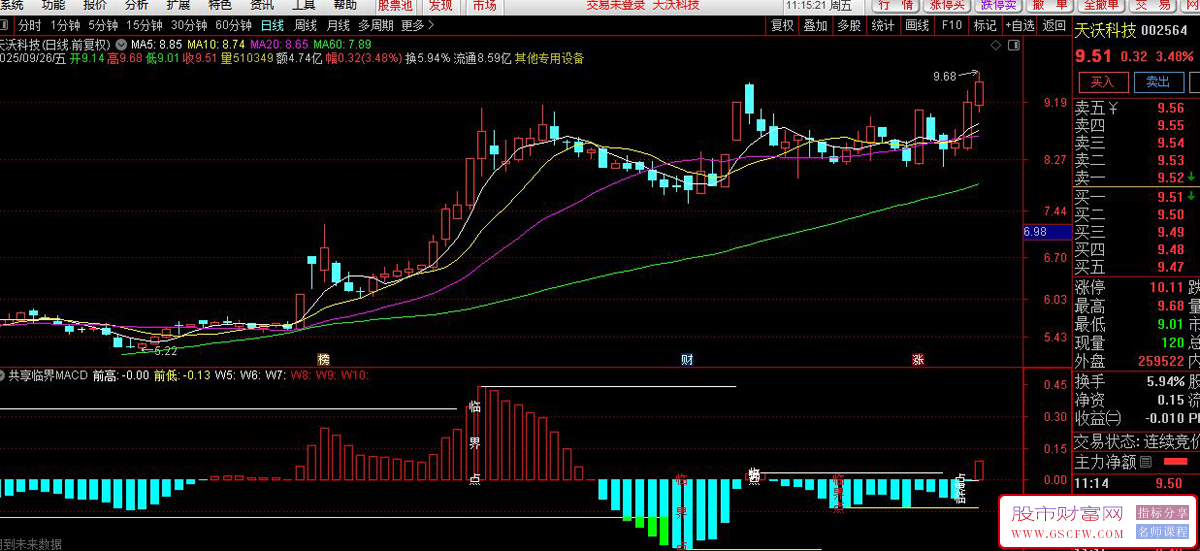Open the 分析 menu
The width and height of the screenshot is (1200, 551).
pos(136,5)
